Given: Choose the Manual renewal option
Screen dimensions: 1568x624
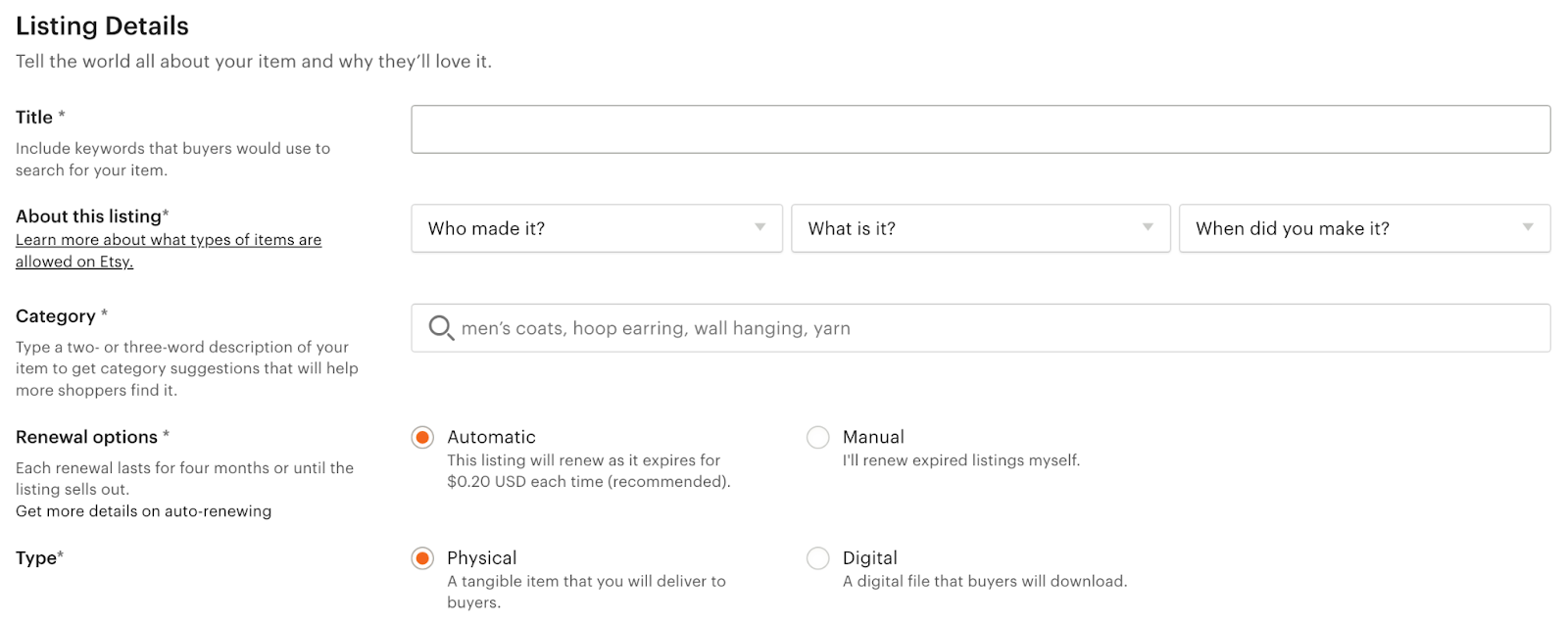Looking at the screenshot, I should click(817, 437).
